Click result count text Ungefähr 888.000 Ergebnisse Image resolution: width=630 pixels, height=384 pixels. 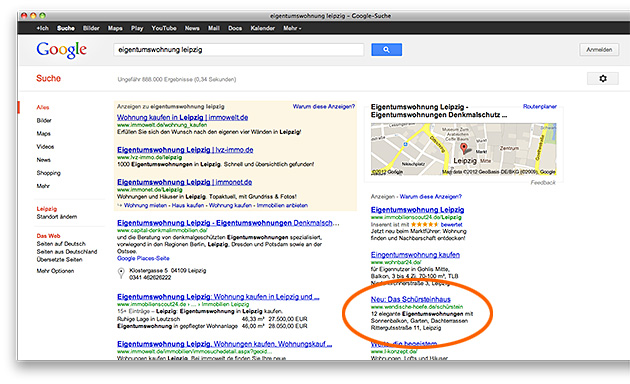point(176,80)
